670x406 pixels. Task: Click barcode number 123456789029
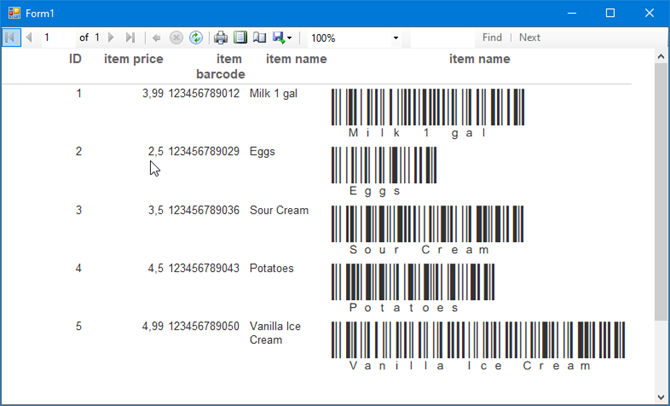pyautogui.click(x=204, y=152)
